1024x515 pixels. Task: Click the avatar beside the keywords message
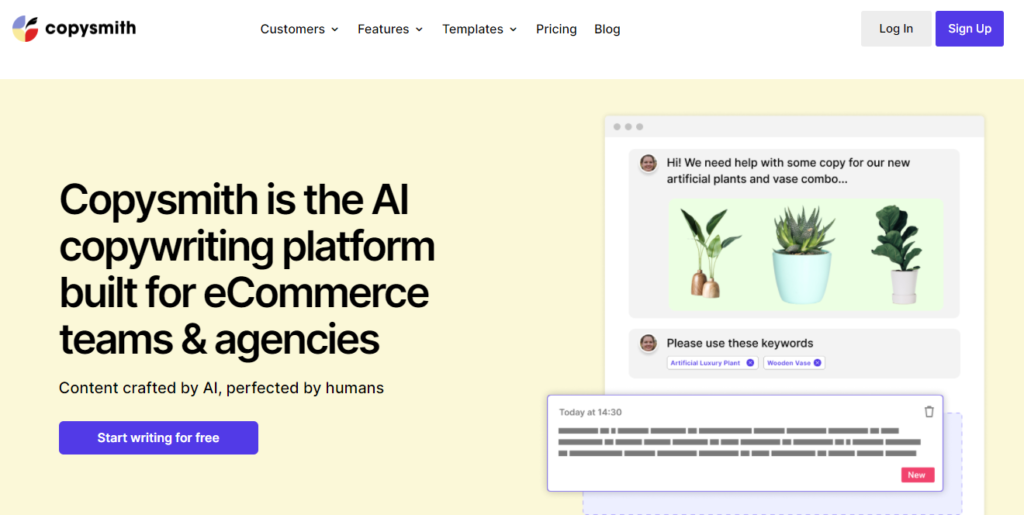point(648,343)
